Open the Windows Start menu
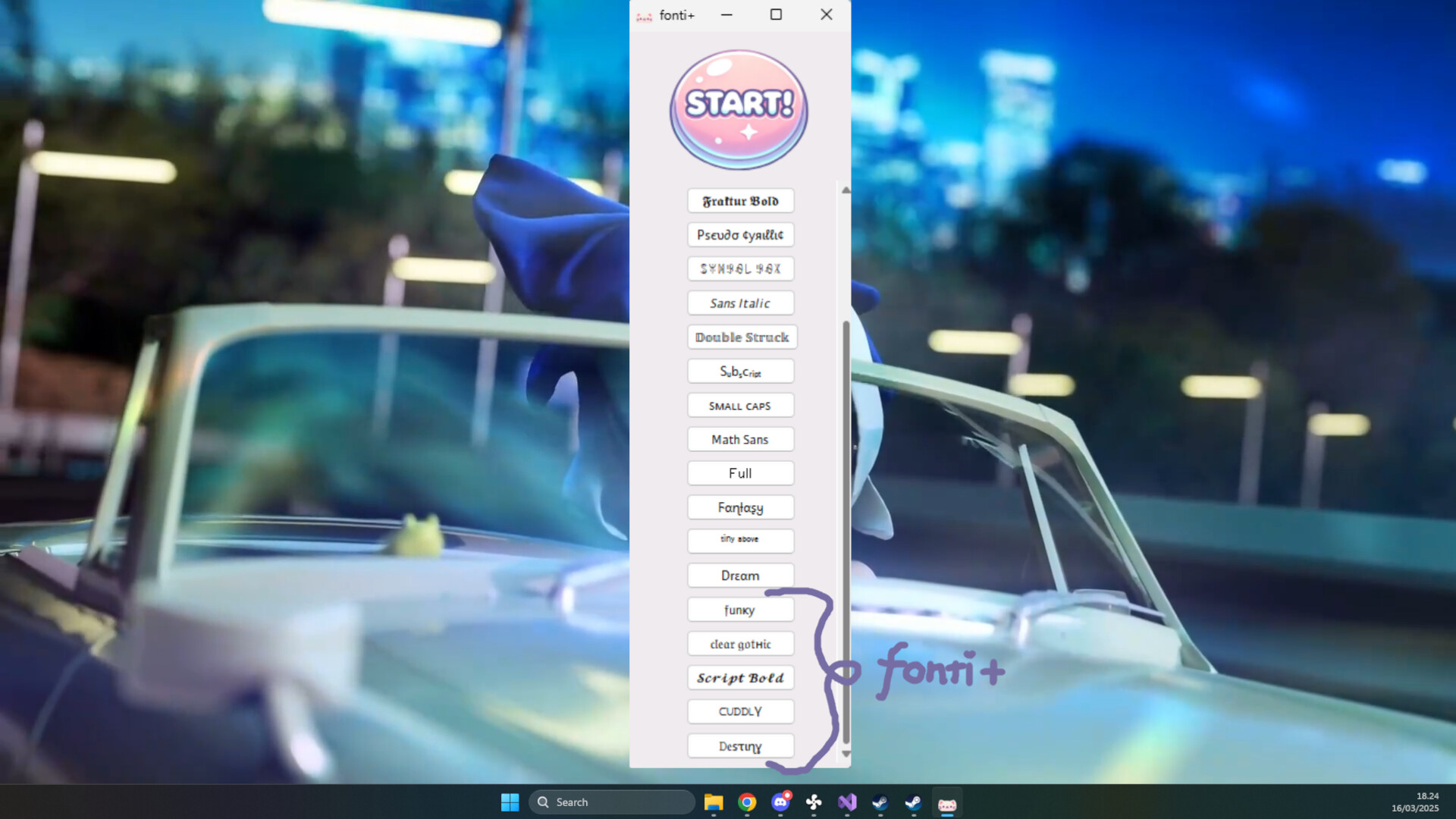The height and width of the screenshot is (819, 1456). pyautogui.click(x=510, y=802)
